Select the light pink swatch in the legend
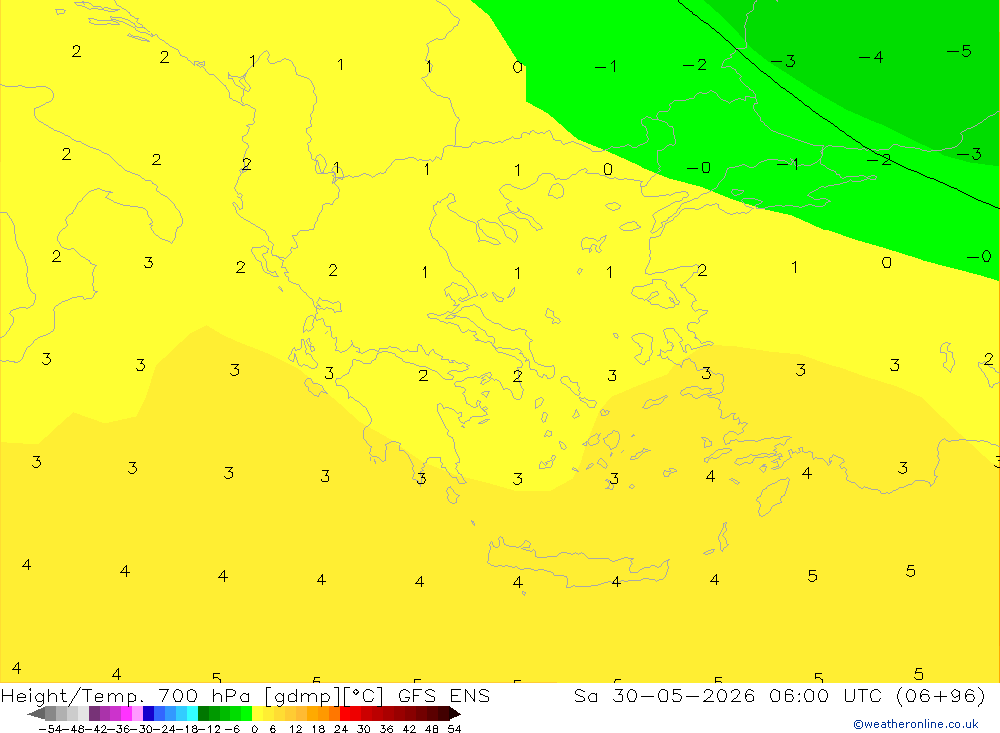 (x=137, y=714)
